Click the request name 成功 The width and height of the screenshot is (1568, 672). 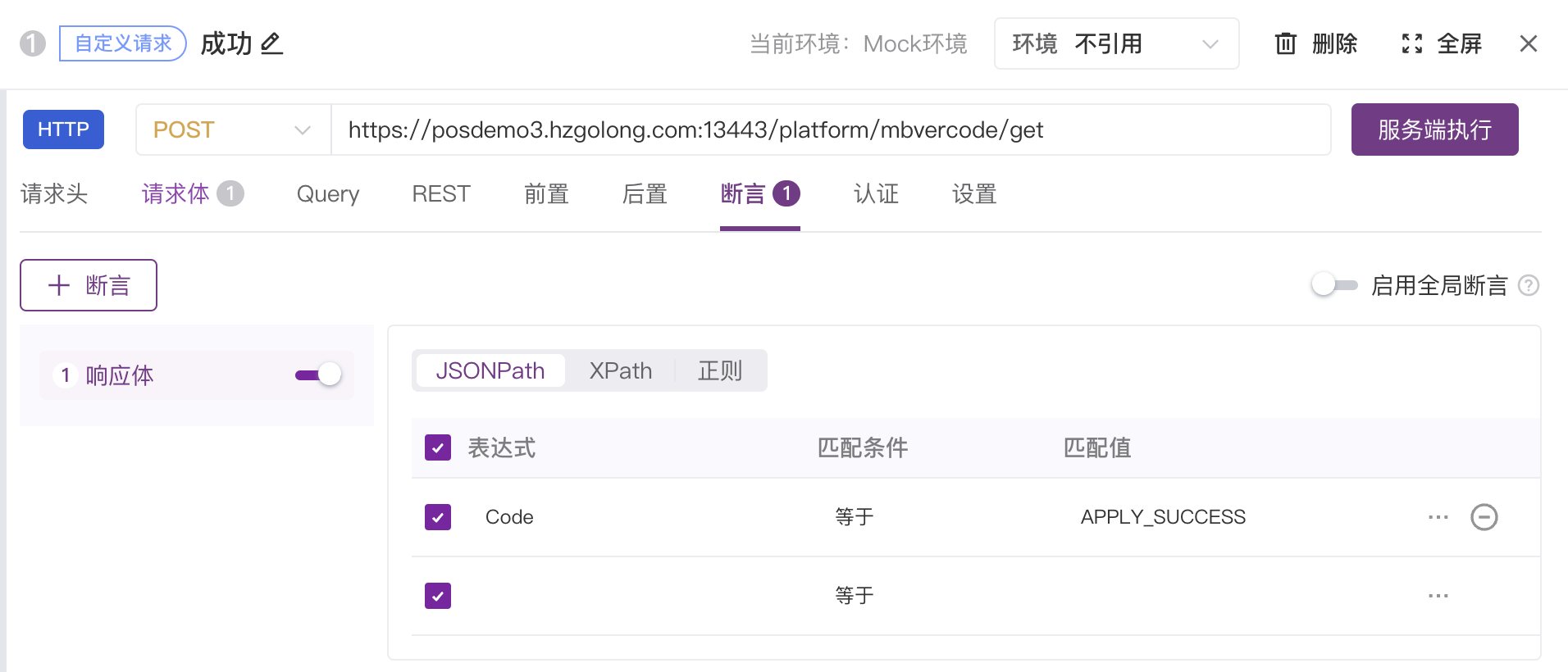(x=226, y=43)
